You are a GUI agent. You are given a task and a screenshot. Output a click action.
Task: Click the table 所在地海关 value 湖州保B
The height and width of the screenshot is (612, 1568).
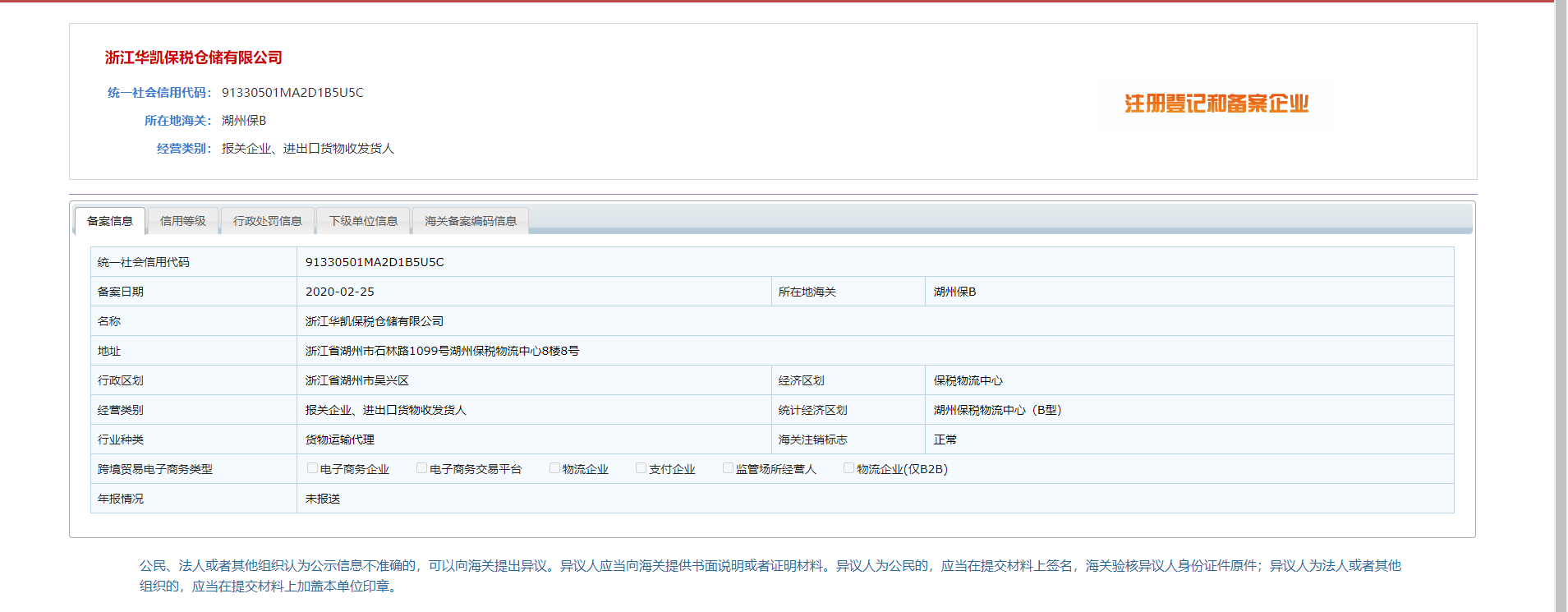pos(955,292)
